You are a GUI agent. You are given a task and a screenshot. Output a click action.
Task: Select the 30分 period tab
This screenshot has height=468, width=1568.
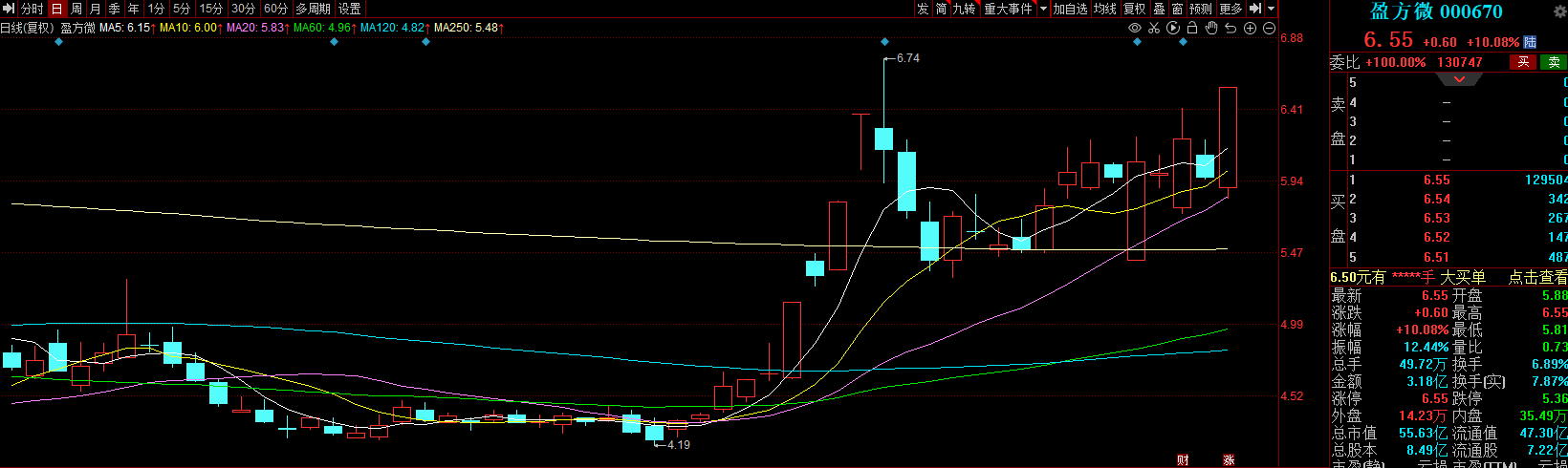click(x=243, y=9)
